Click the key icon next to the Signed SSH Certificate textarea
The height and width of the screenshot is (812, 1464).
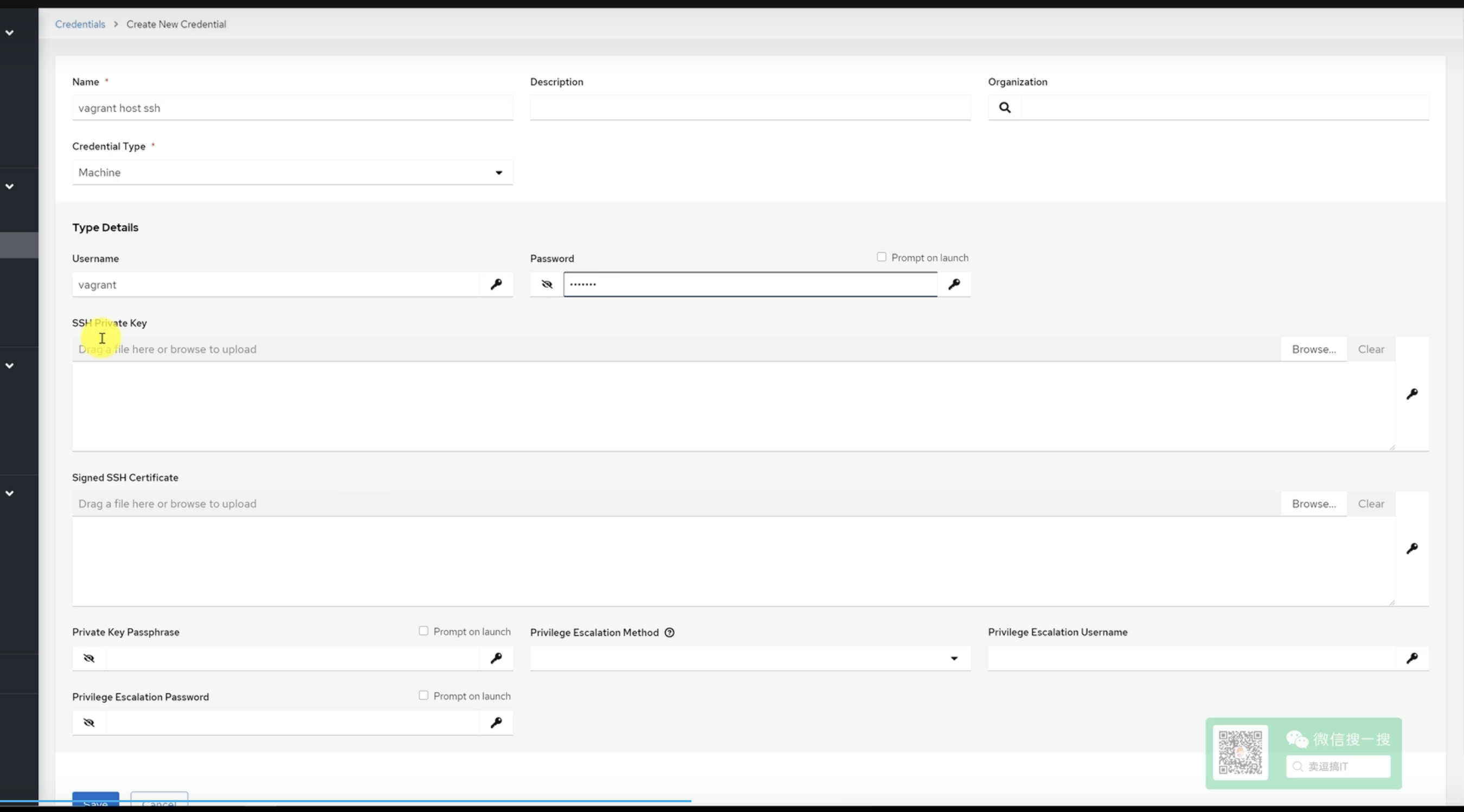coord(1412,549)
